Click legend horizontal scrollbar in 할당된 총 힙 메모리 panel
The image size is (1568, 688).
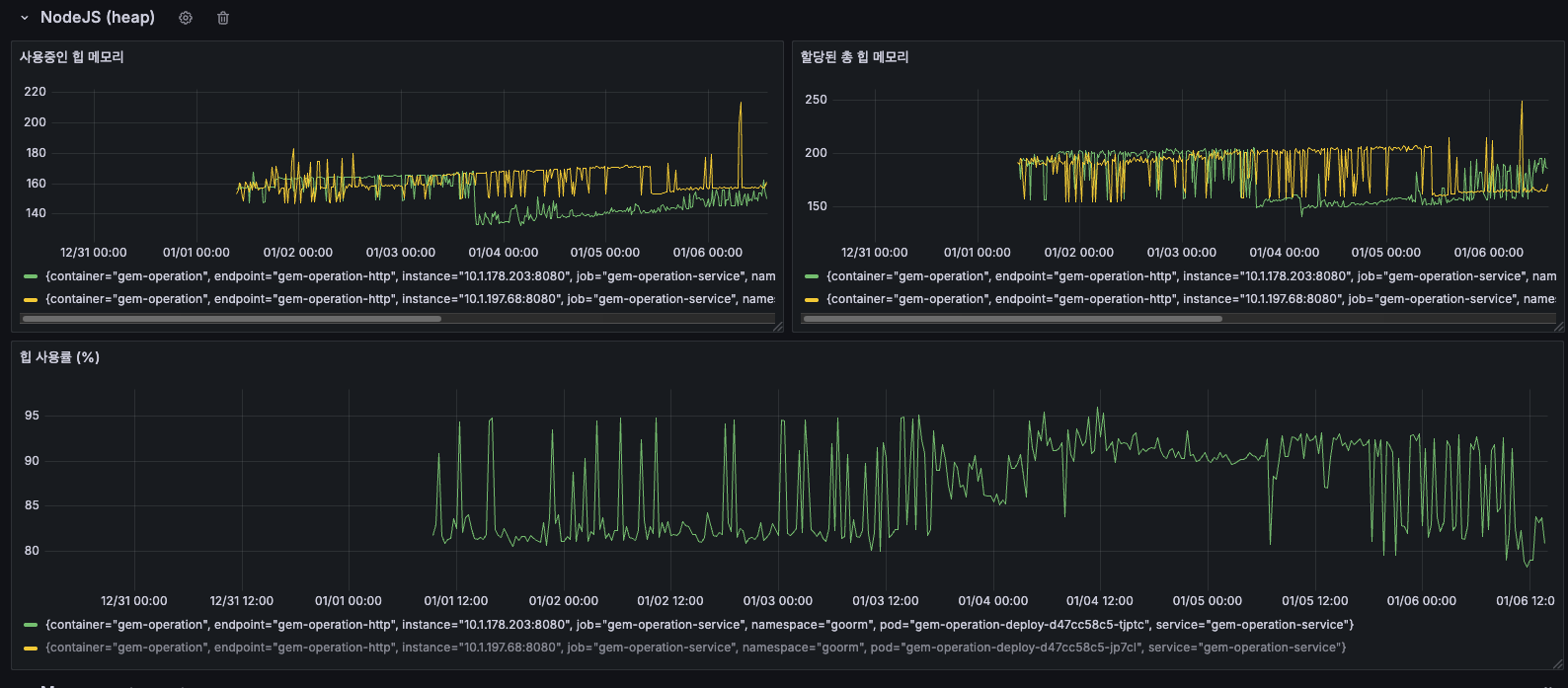tap(1012, 319)
